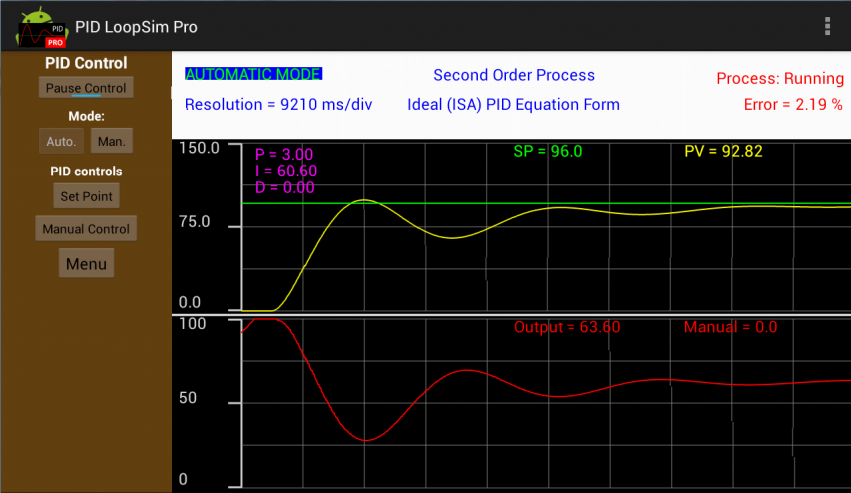Open the Set Point control
The width and height of the screenshot is (851, 493).
(x=86, y=196)
